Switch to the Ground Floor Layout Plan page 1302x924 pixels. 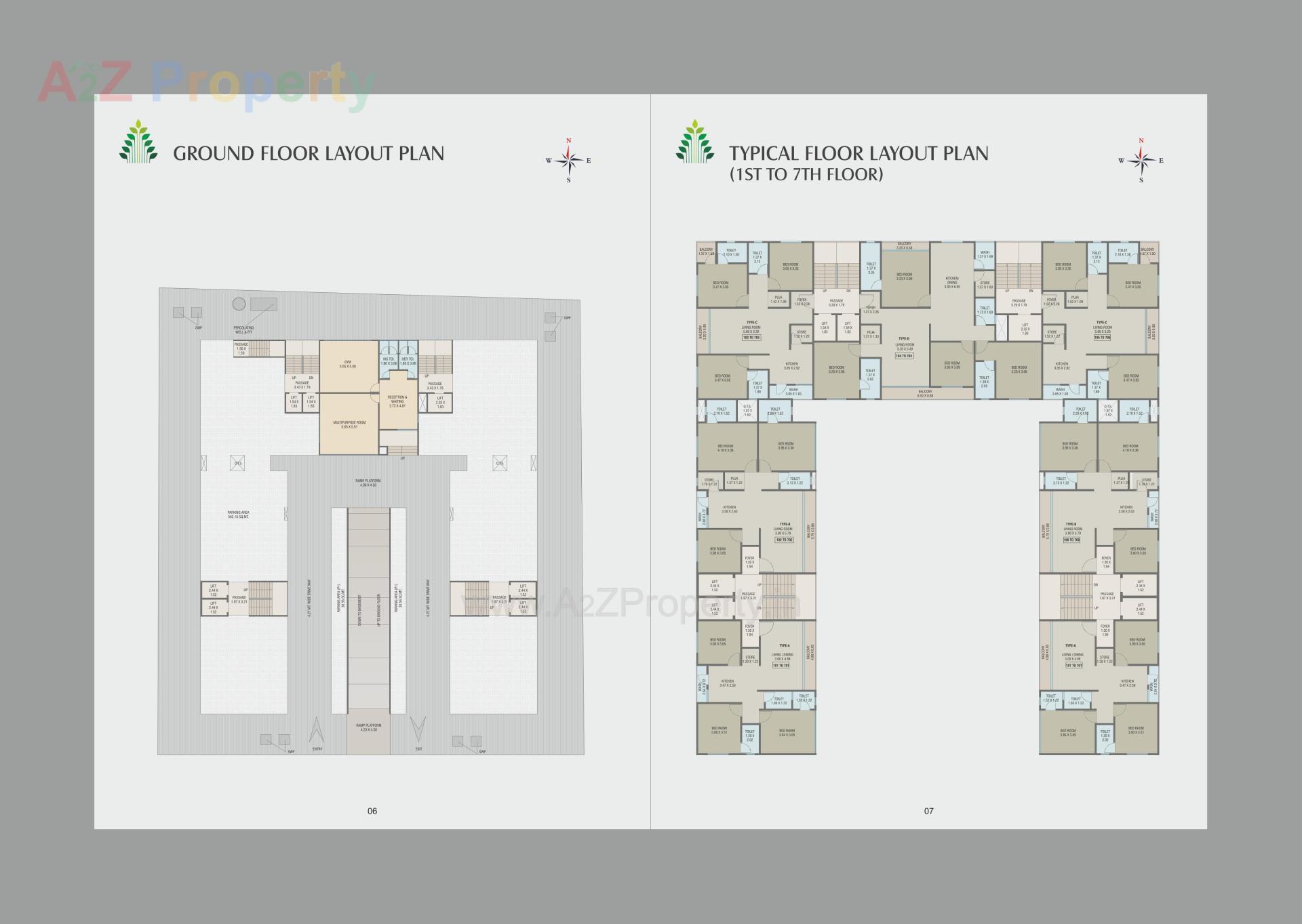[x=309, y=153]
